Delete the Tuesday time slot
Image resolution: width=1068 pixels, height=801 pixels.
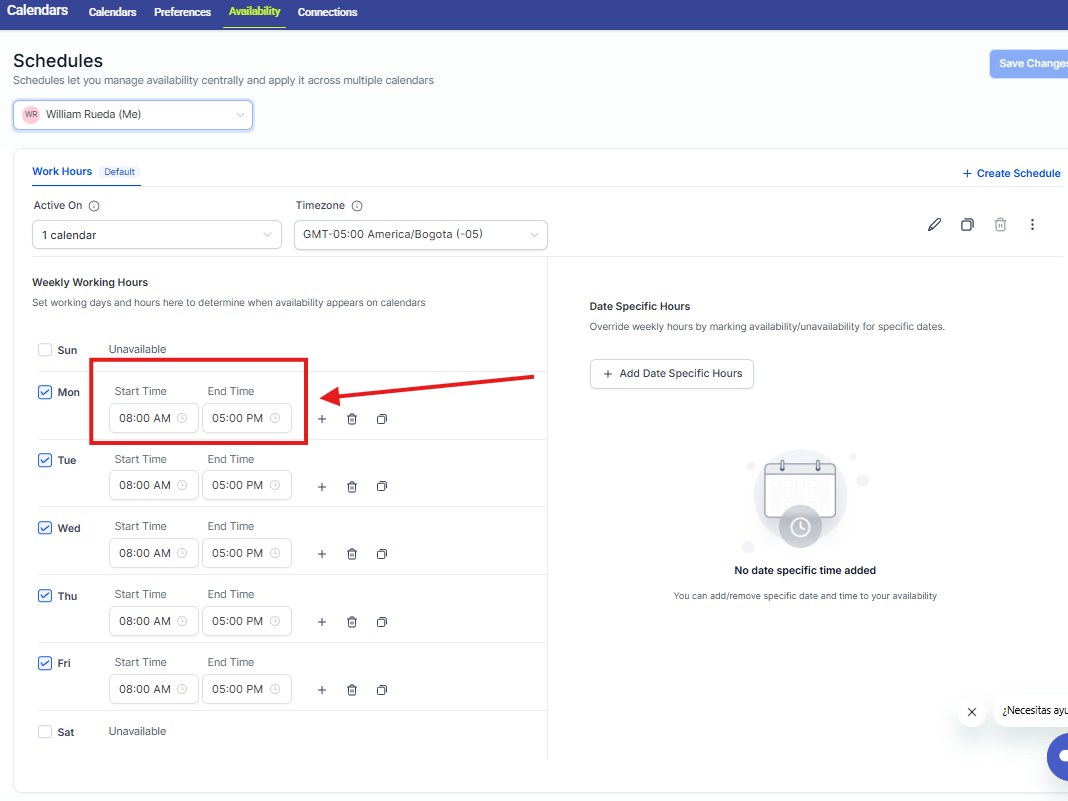pos(352,487)
